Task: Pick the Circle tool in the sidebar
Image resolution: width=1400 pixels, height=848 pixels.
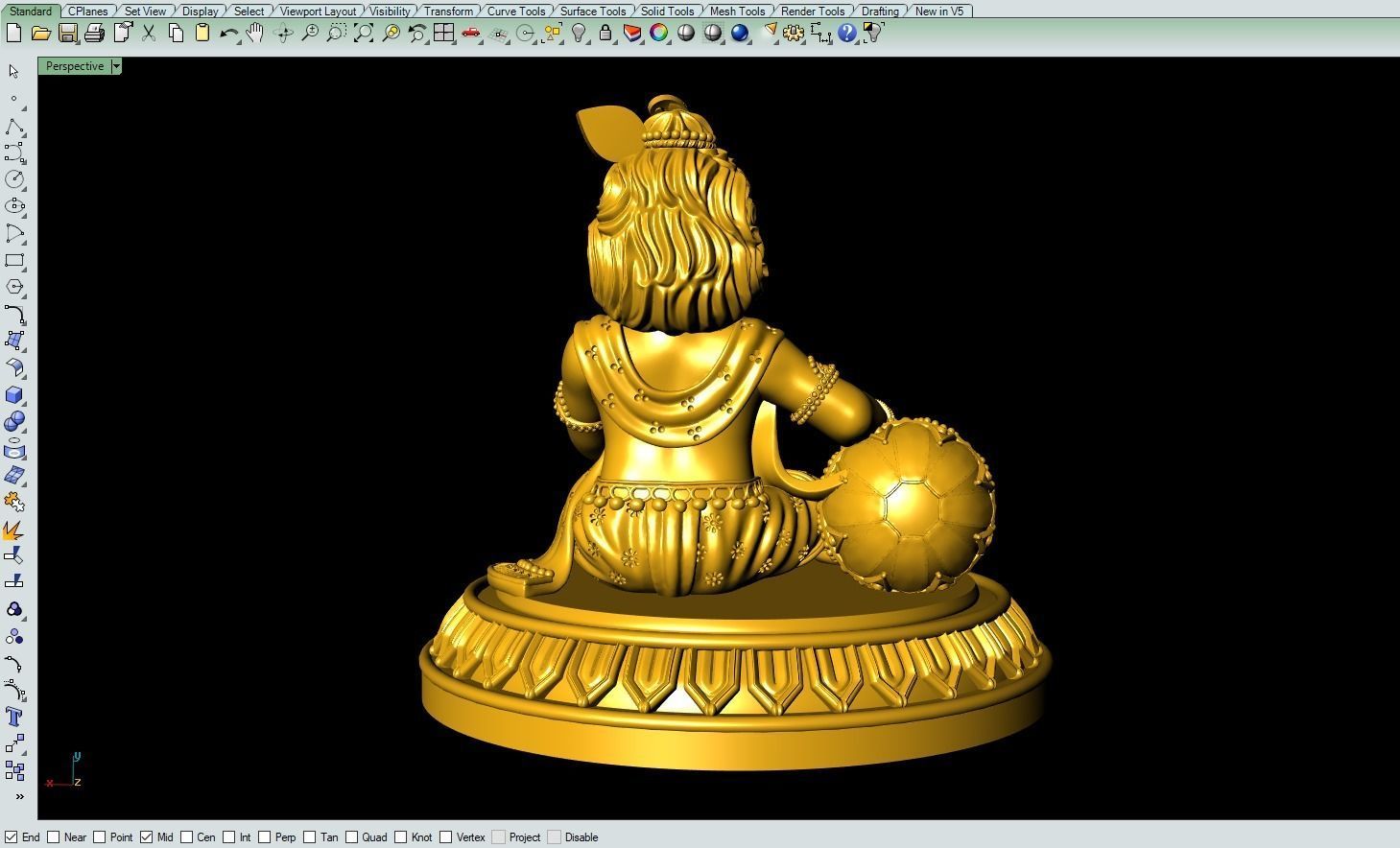Action: point(14,179)
